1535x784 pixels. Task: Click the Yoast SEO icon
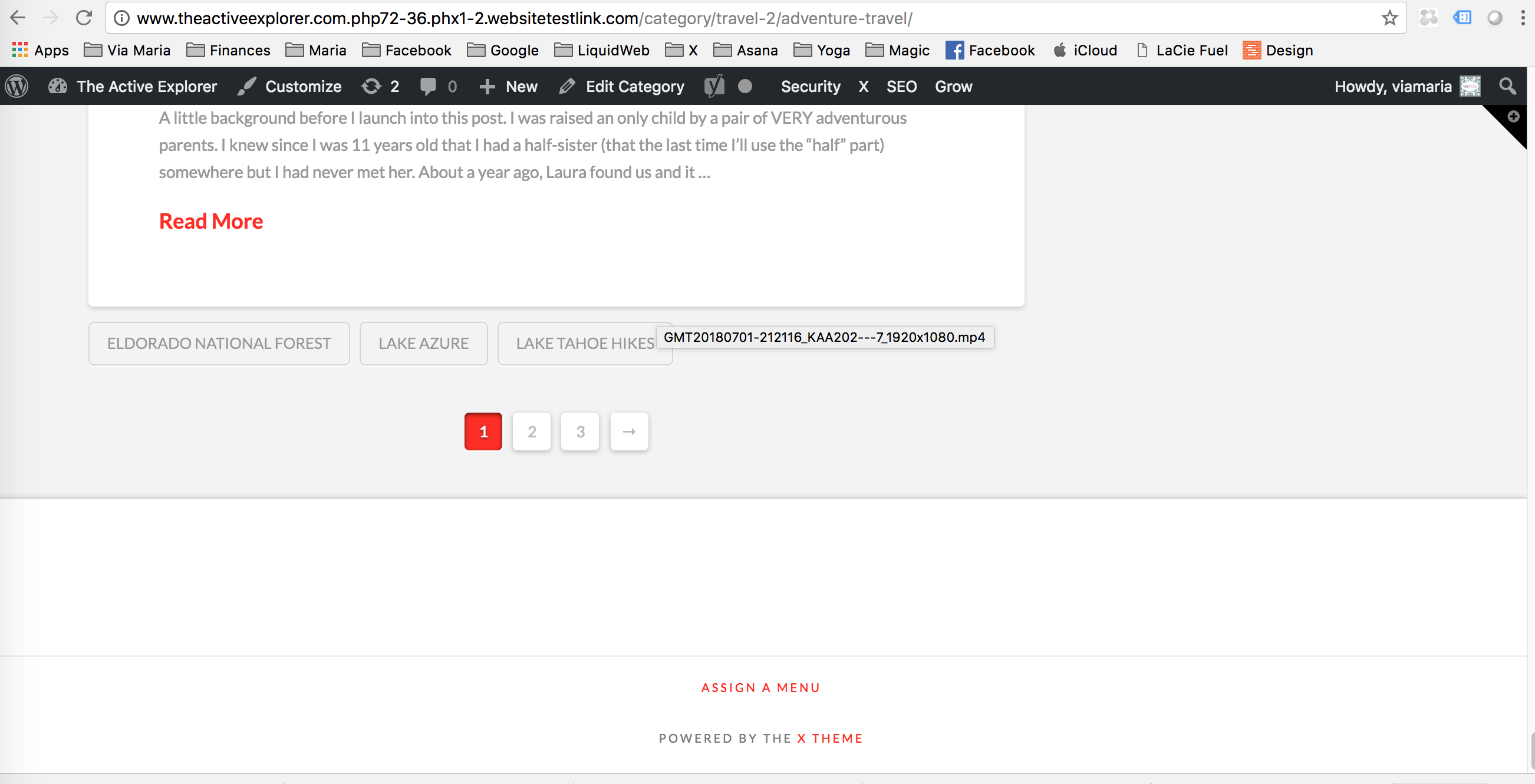[714, 87]
